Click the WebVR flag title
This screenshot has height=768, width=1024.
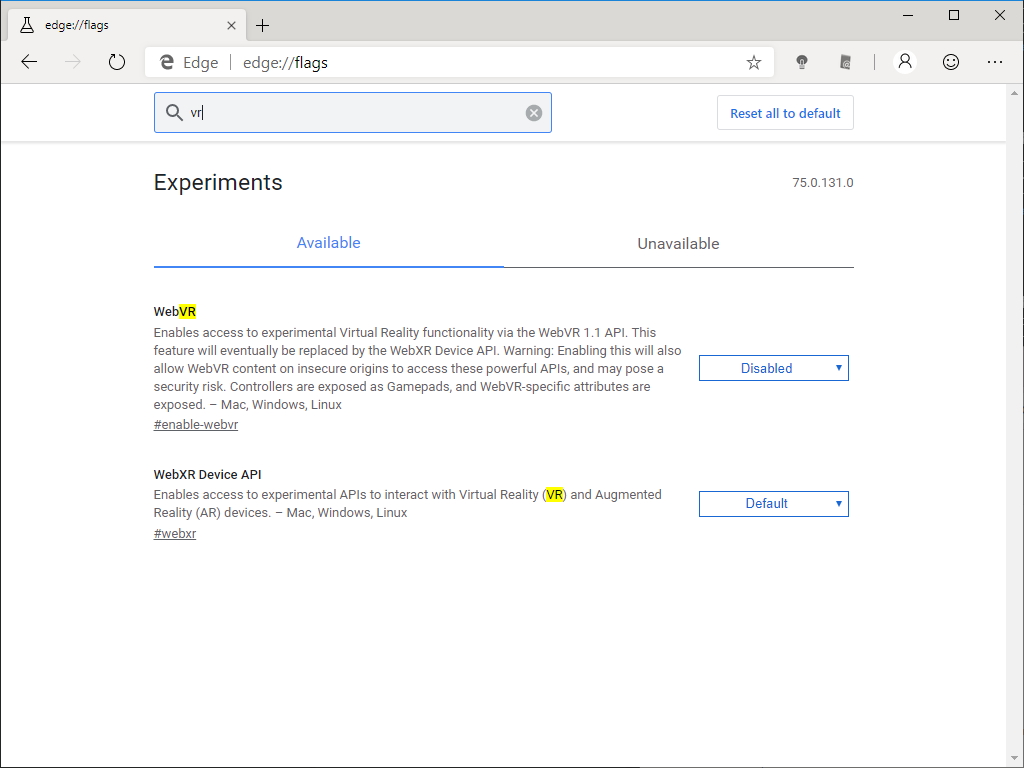(x=175, y=312)
